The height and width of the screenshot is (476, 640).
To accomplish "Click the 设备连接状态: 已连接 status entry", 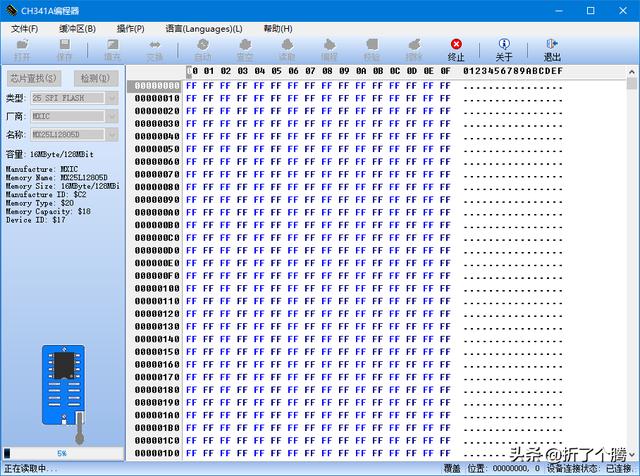I will 589,469.
